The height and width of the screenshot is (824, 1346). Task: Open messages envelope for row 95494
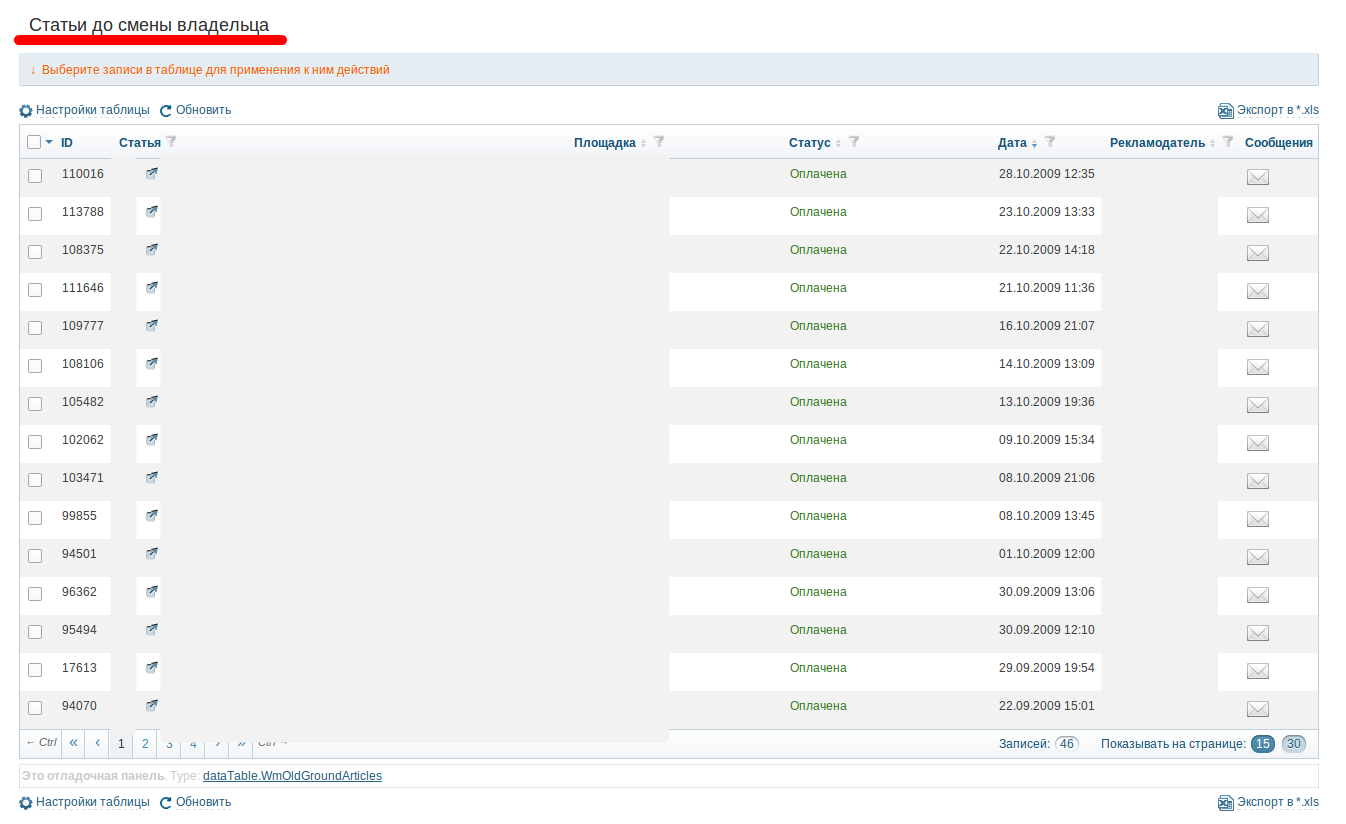1258,633
